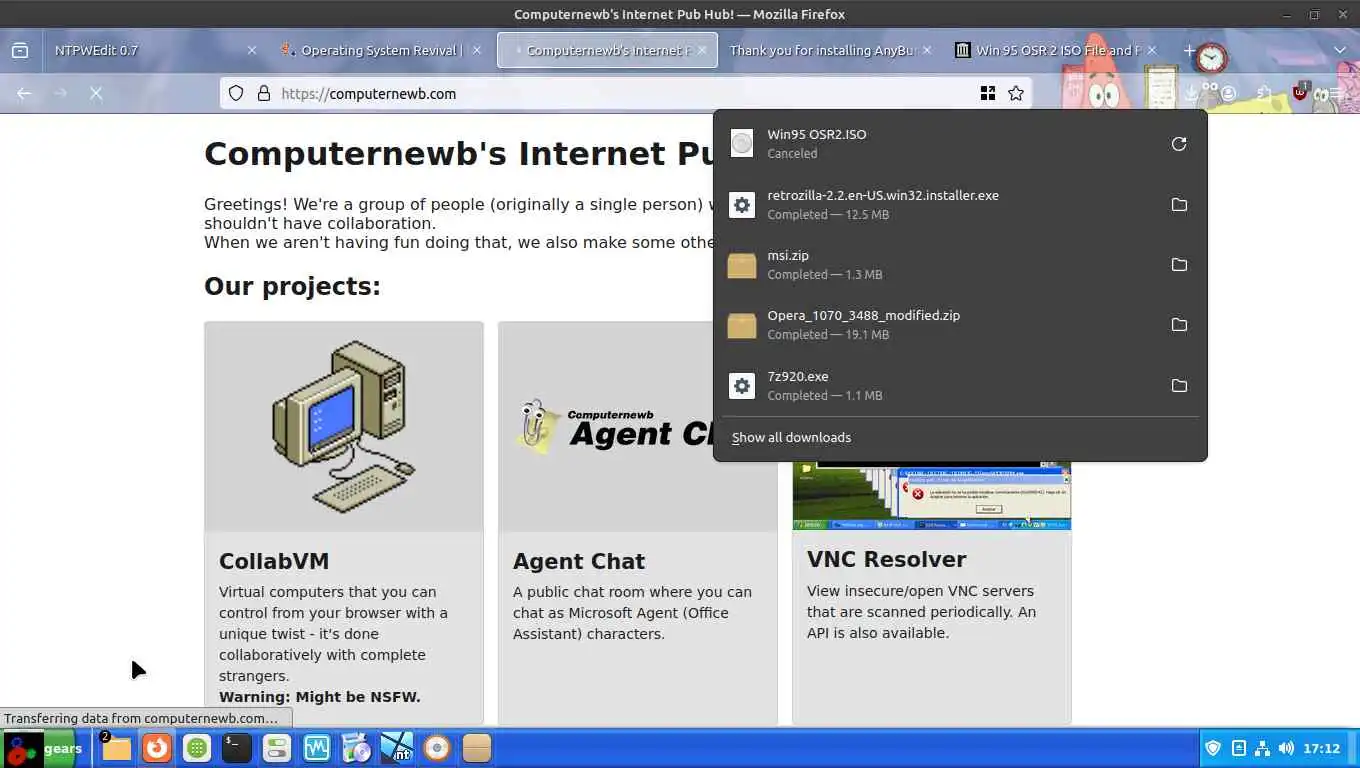This screenshot has height=768, width=1360.
Task: Click the removable drive eject tray icon
Action: (x=1239, y=748)
